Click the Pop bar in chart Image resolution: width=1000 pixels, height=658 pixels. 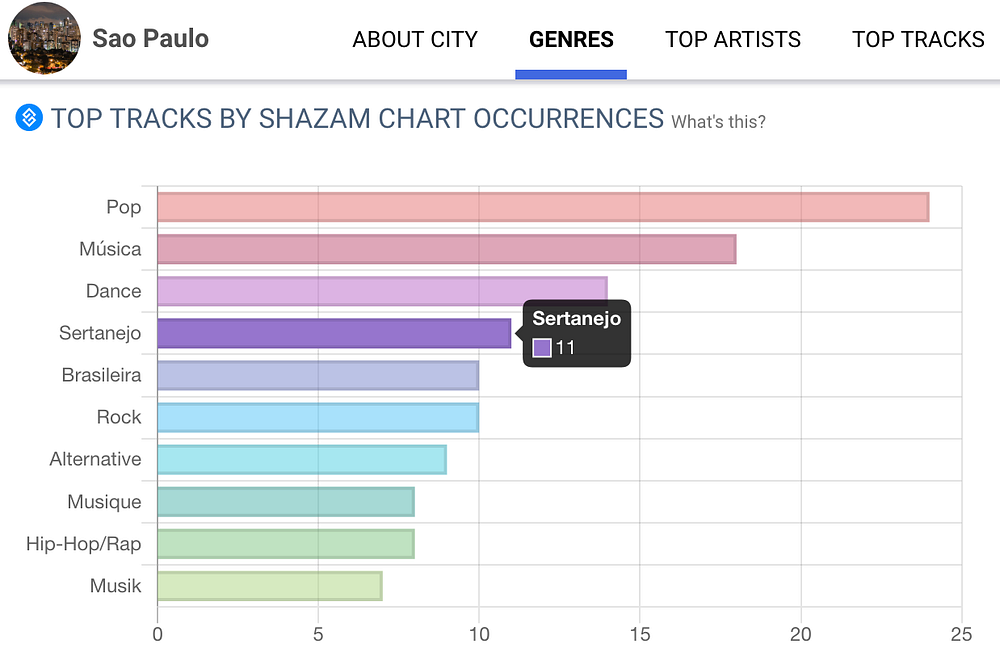(543, 207)
